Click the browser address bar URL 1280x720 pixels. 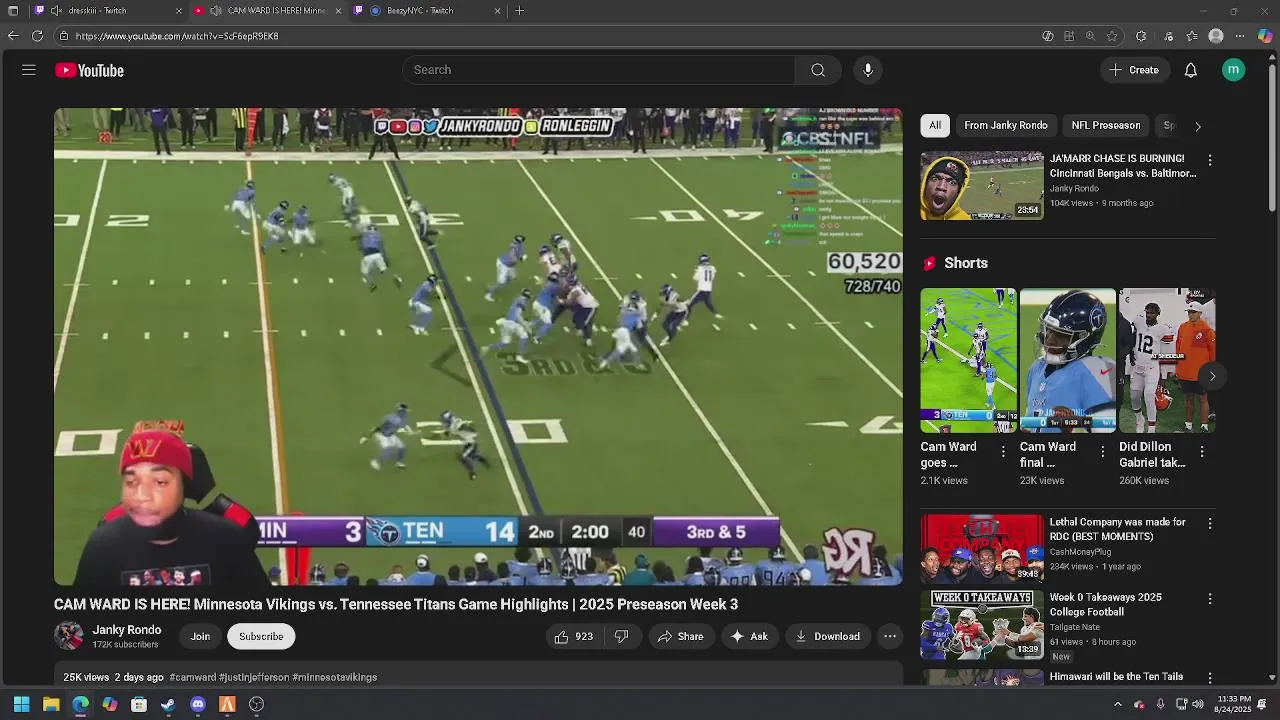pos(177,36)
